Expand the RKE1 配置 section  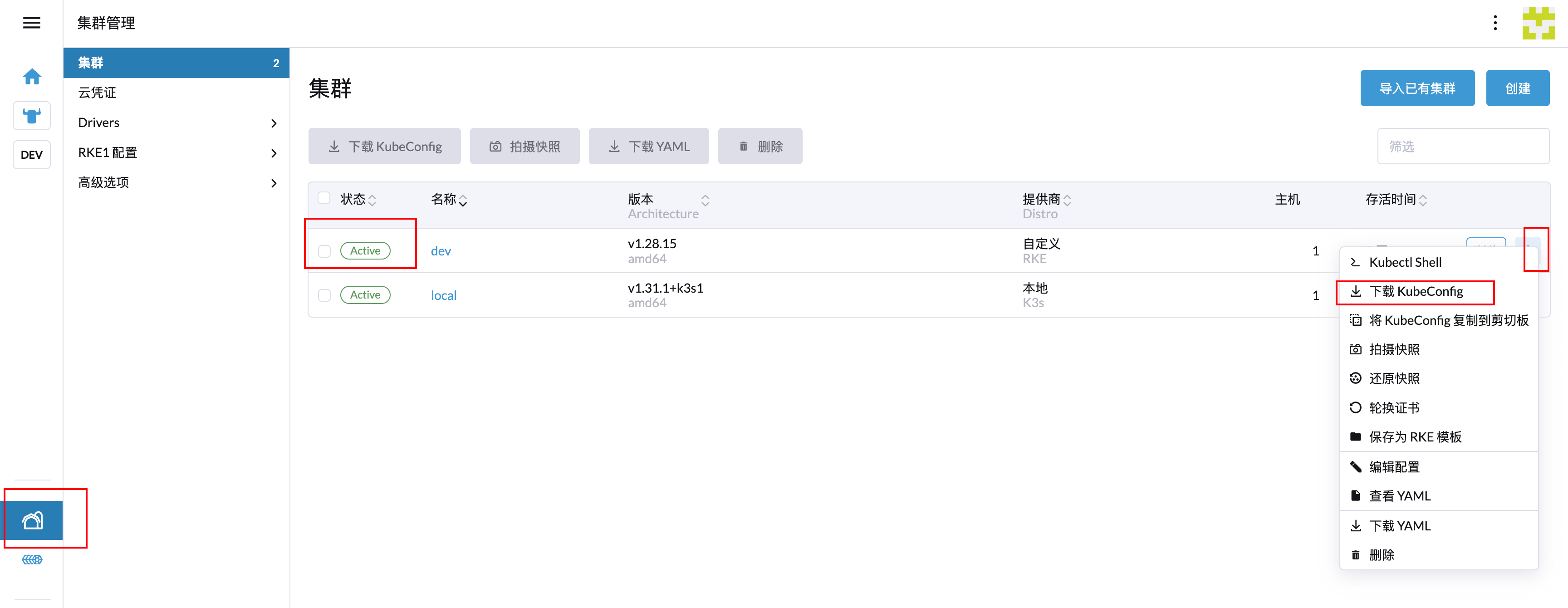[176, 153]
